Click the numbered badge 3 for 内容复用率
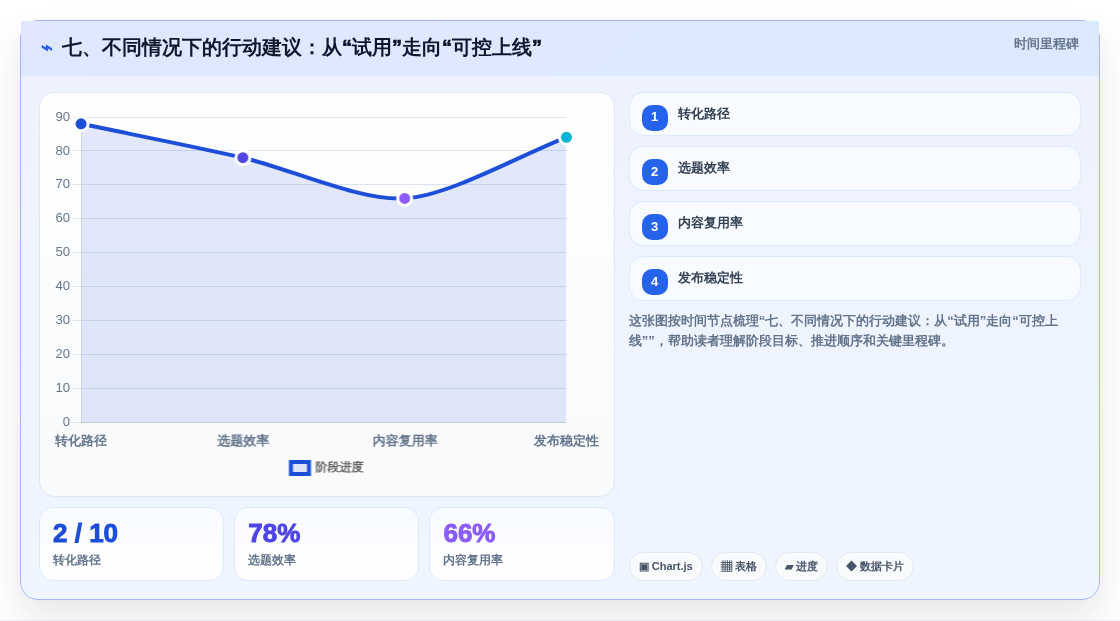Screen dimensions: 1120x621 pos(654,227)
